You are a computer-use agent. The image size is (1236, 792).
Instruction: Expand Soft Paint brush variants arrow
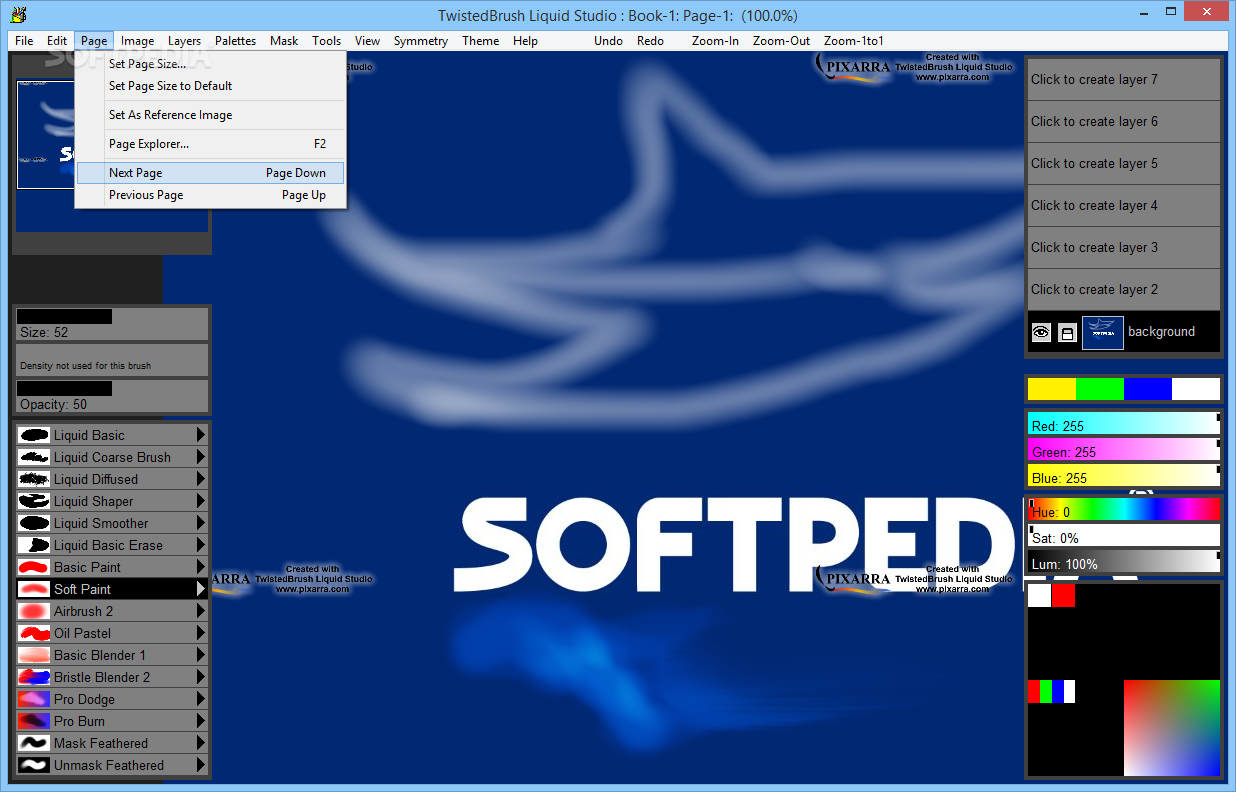click(x=200, y=589)
